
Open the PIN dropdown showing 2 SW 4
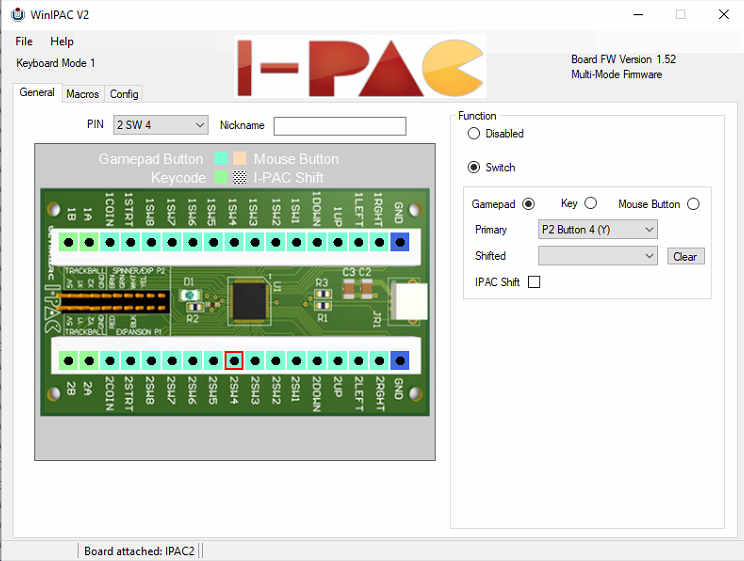(160, 125)
